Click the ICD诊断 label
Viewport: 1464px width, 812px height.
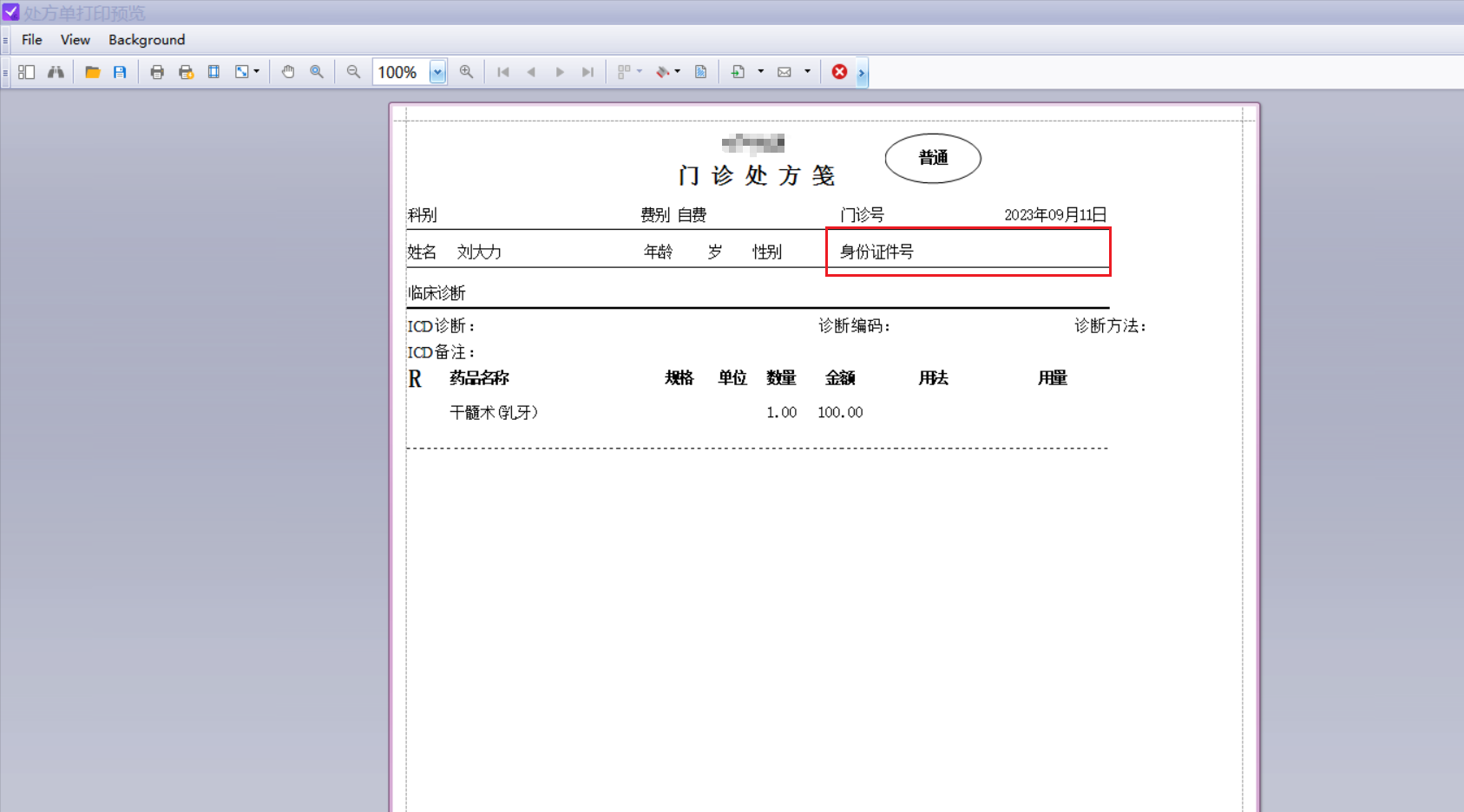pyautogui.click(x=441, y=326)
